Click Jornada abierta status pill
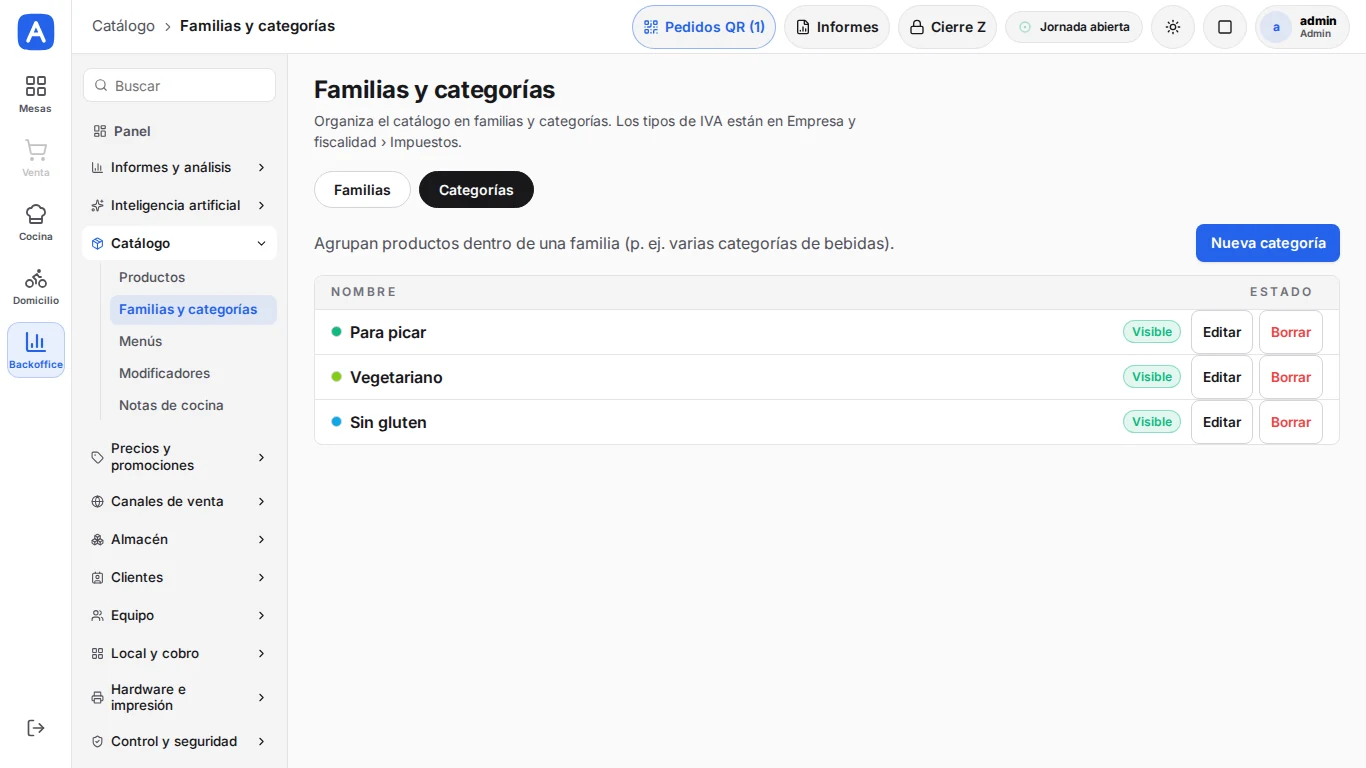This screenshot has height=768, width=1366. pyautogui.click(x=1074, y=27)
